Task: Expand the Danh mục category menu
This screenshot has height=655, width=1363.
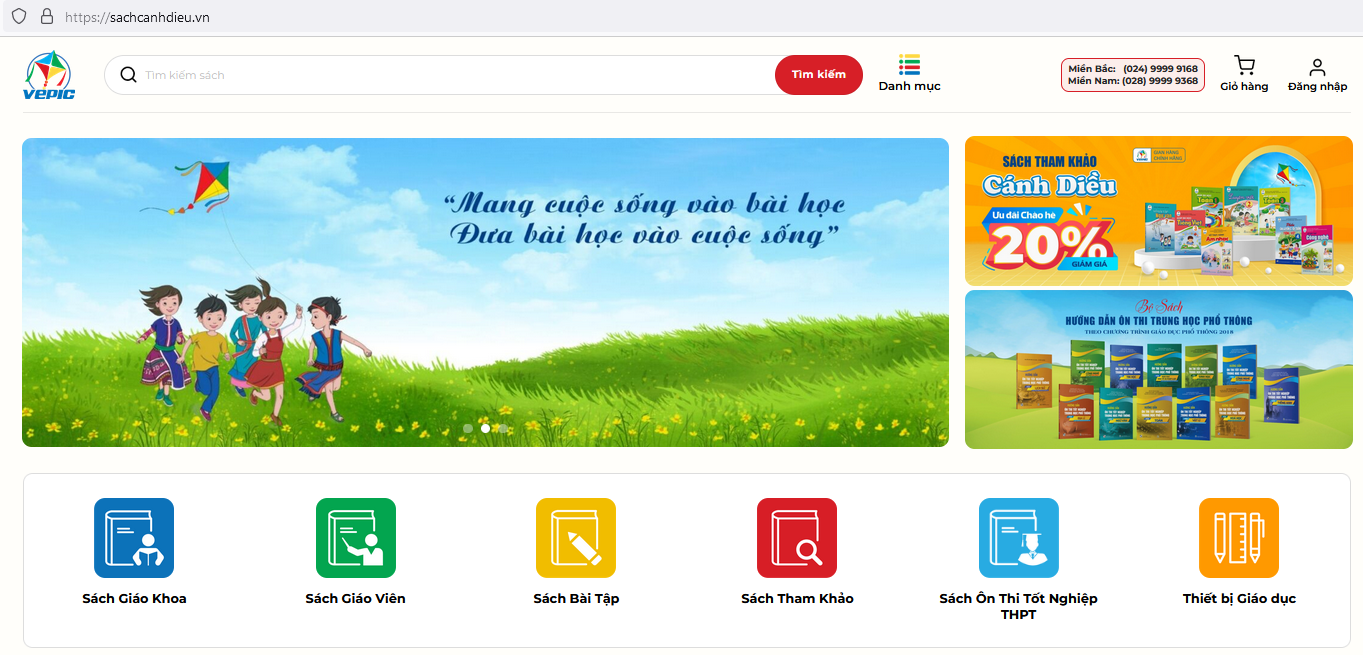Action: 909,73
